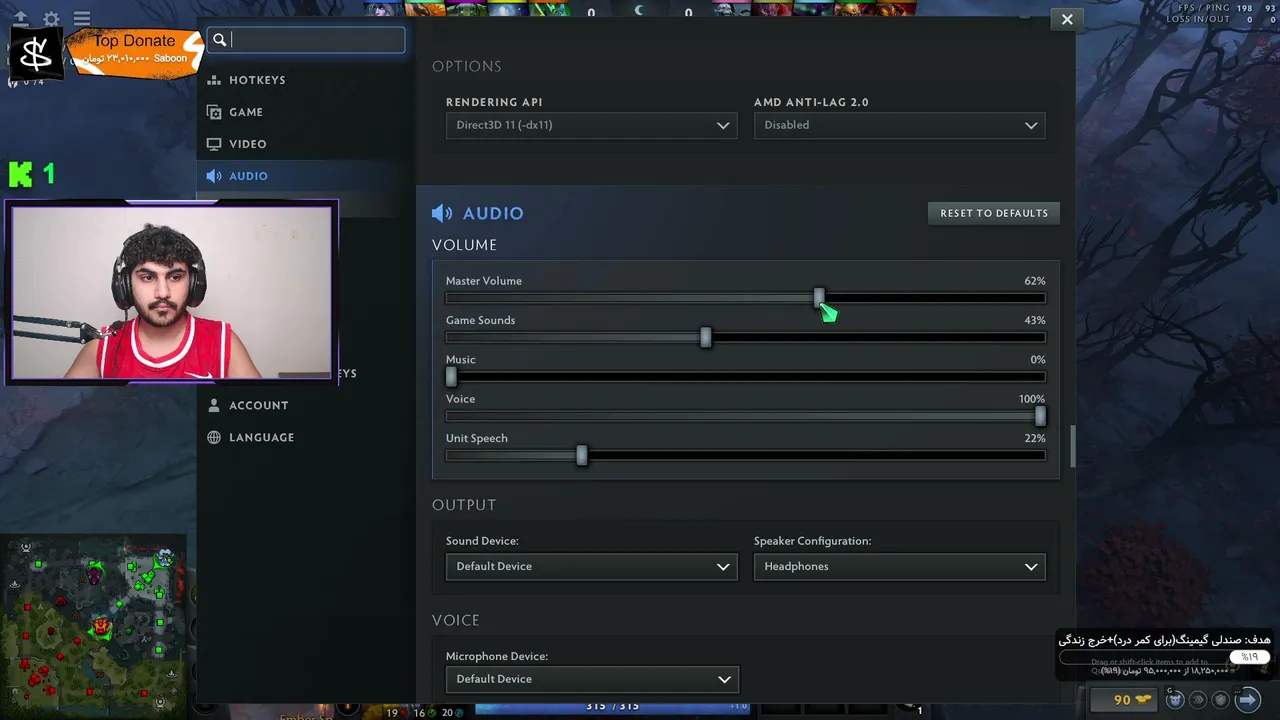Click the courier icon near gold
Screen dimensions: 1280x720
[x=1175, y=700]
